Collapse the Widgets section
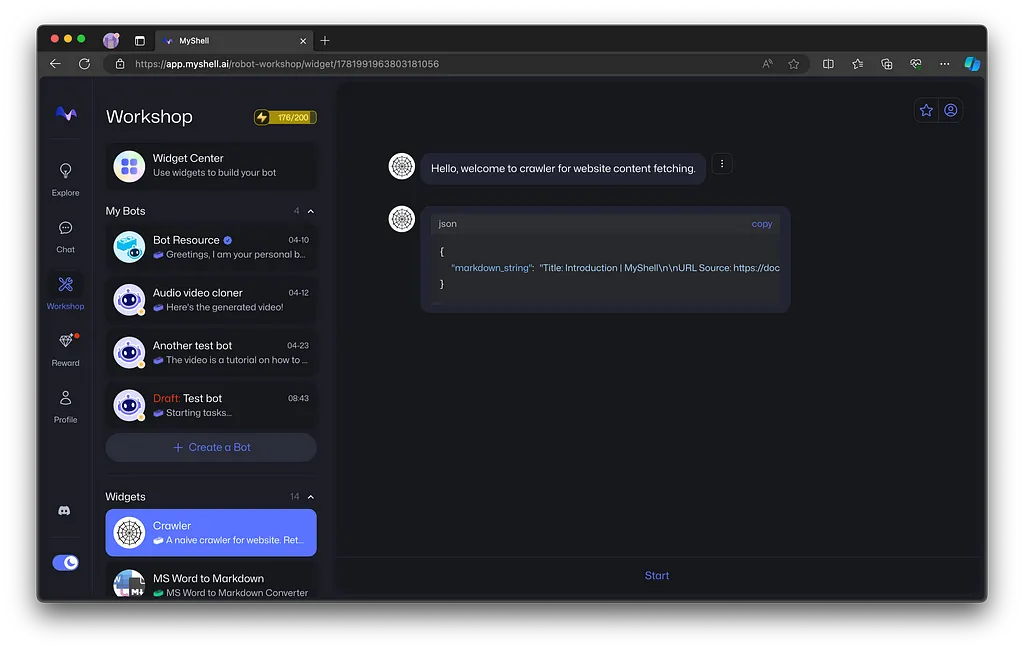This screenshot has width=1024, height=651. coord(311,497)
